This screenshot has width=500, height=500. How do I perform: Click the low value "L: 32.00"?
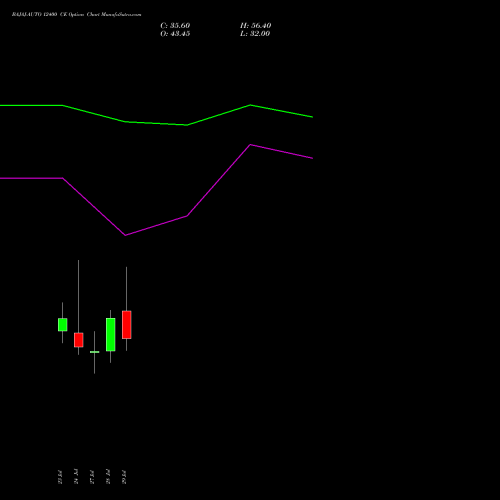coord(255,34)
